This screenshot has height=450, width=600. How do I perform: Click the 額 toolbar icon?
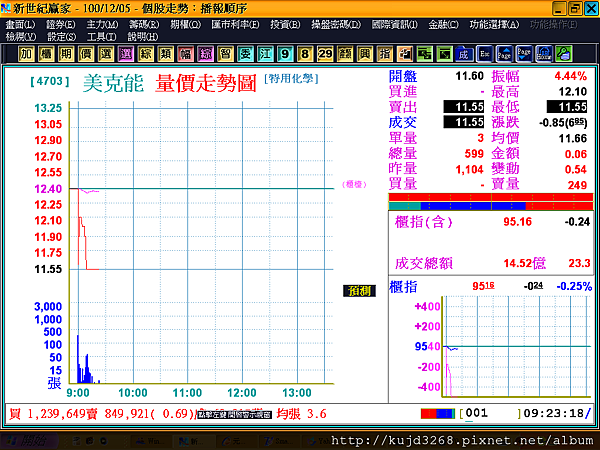click(345, 54)
